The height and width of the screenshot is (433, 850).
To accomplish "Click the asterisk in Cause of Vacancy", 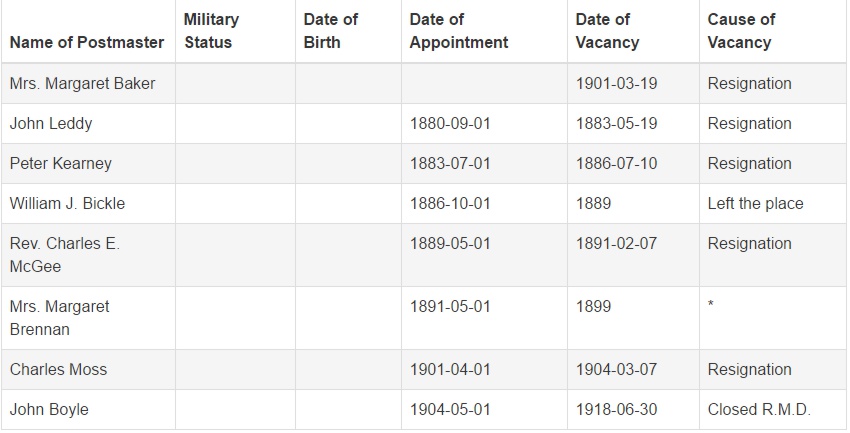I will [711, 305].
